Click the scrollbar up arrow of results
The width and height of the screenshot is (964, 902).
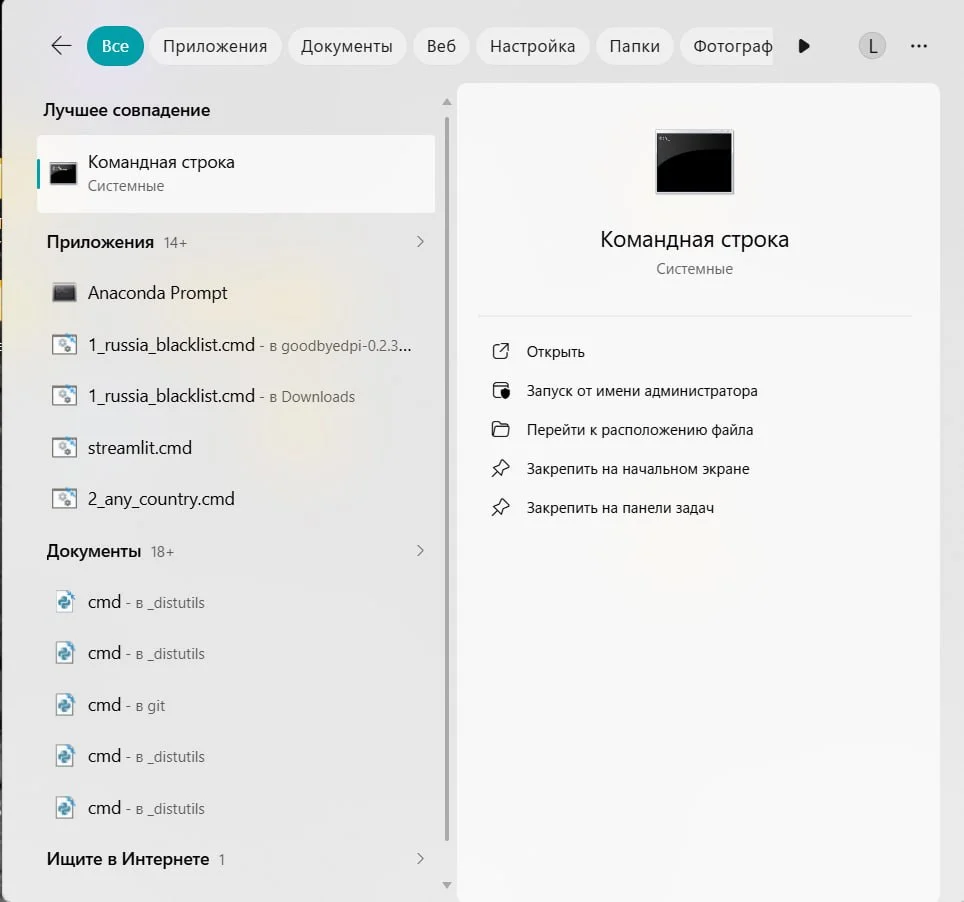click(x=447, y=102)
